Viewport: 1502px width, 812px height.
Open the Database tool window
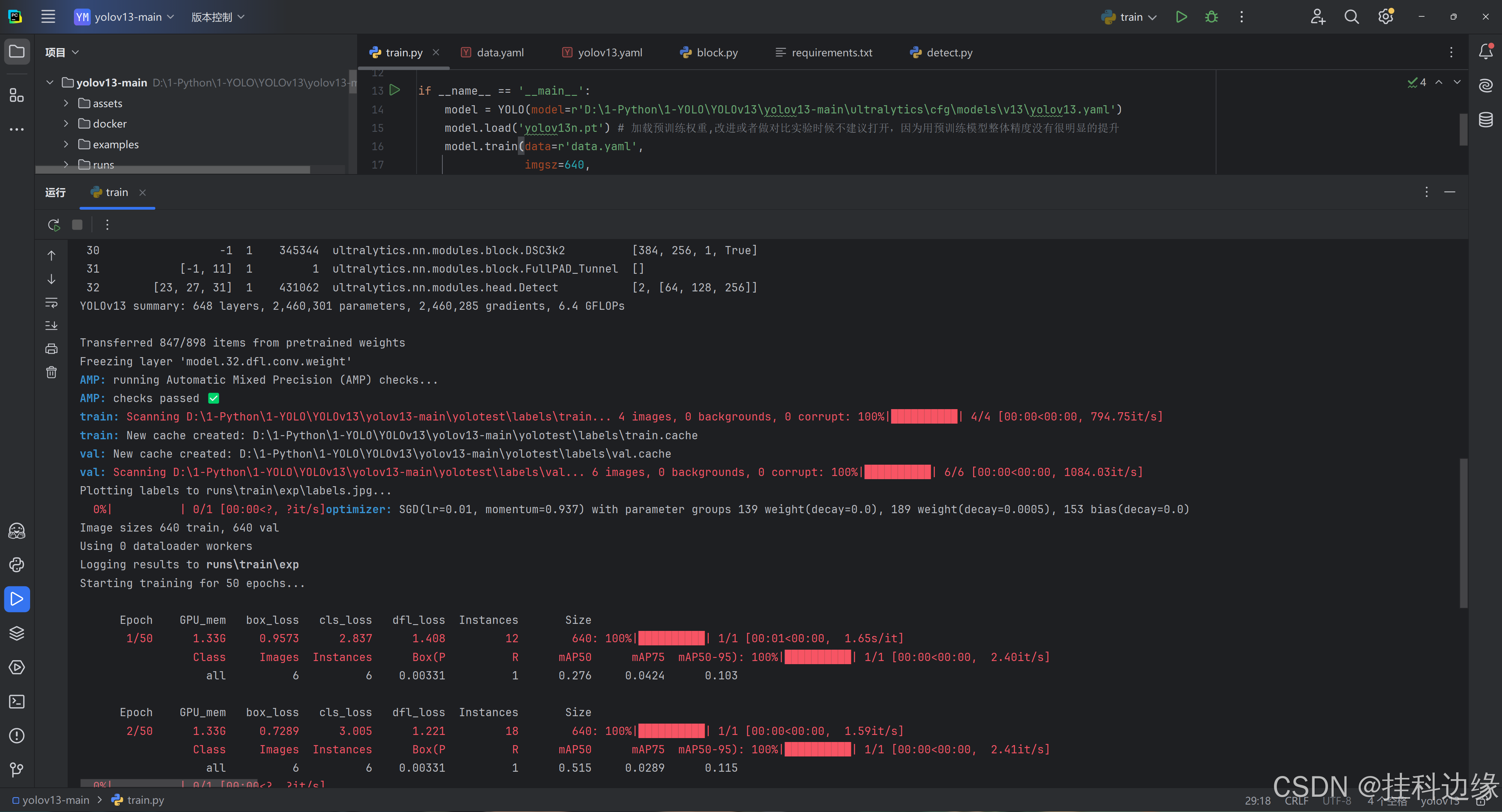[x=1486, y=120]
